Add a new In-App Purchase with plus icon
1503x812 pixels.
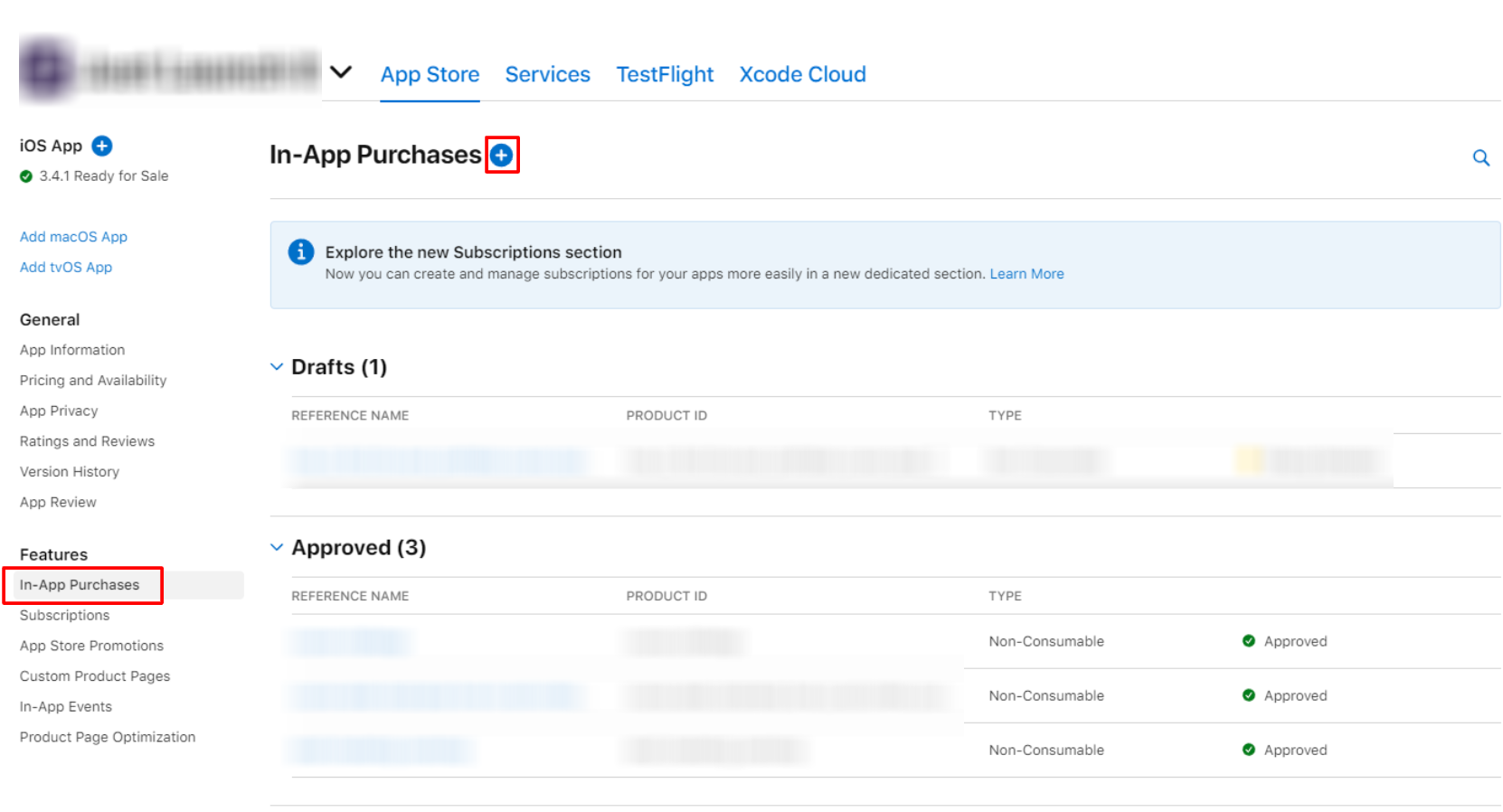502,156
